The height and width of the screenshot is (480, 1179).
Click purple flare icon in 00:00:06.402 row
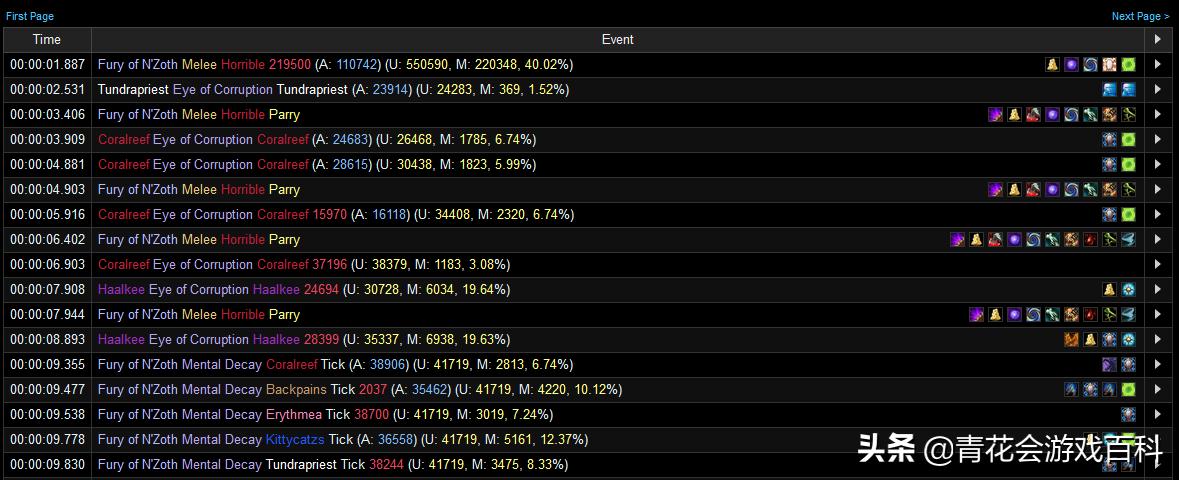coord(957,239)
